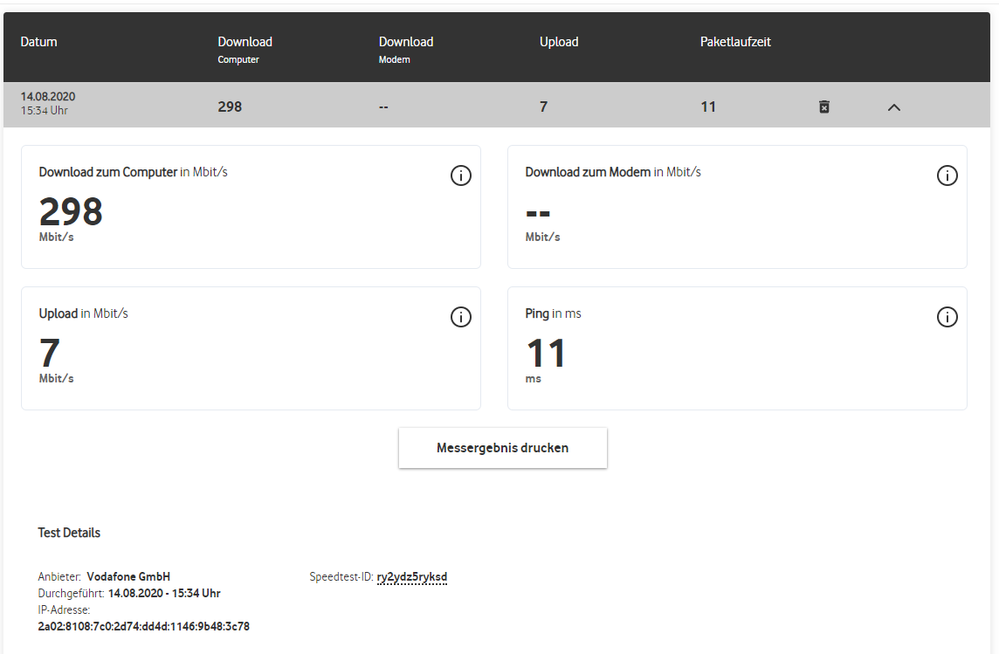Collapse the 14.08.2020 result row
999x654 pixels.
click(x=894, y=107)
